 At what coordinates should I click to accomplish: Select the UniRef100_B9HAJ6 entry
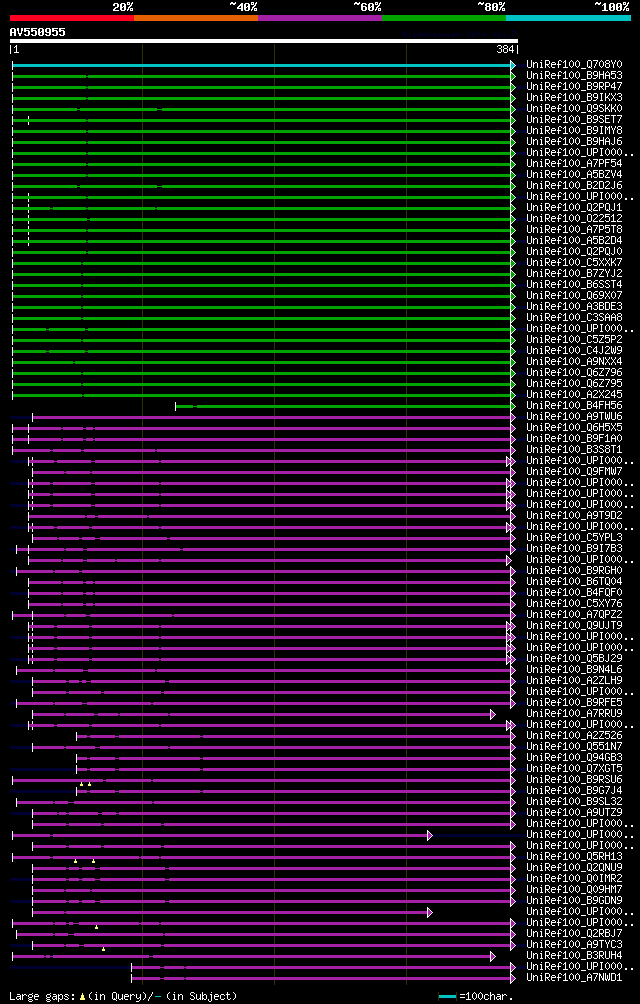point(574,142)
